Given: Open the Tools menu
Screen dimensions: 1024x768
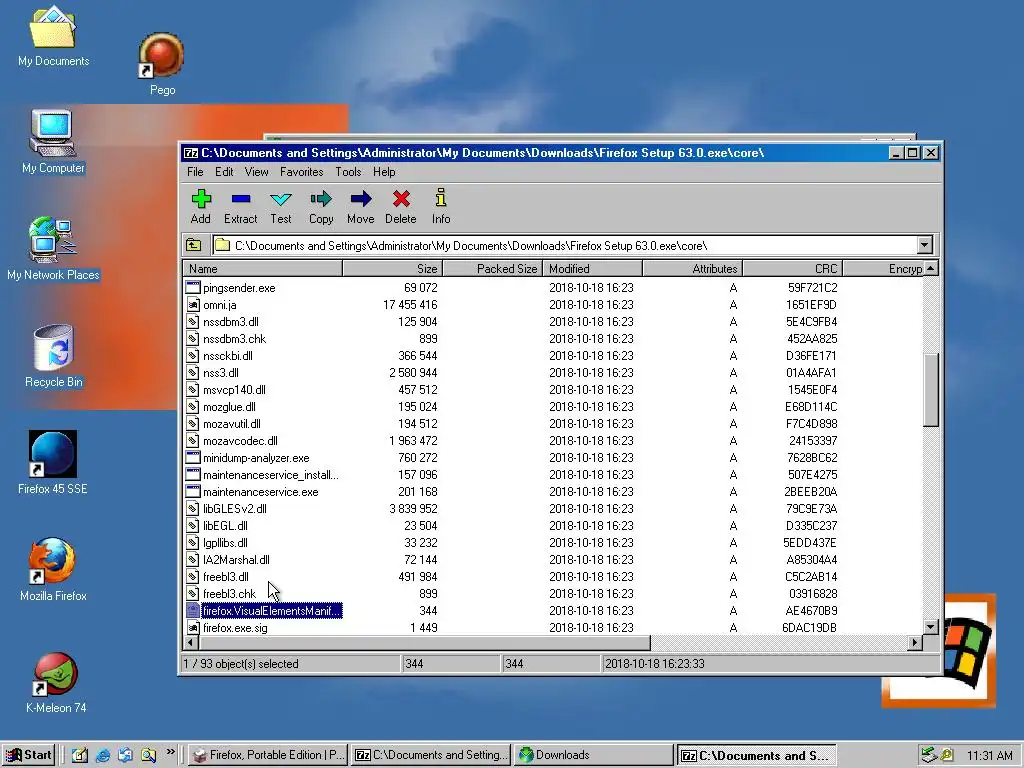Looking at the screenshot, I should [348, 172].
